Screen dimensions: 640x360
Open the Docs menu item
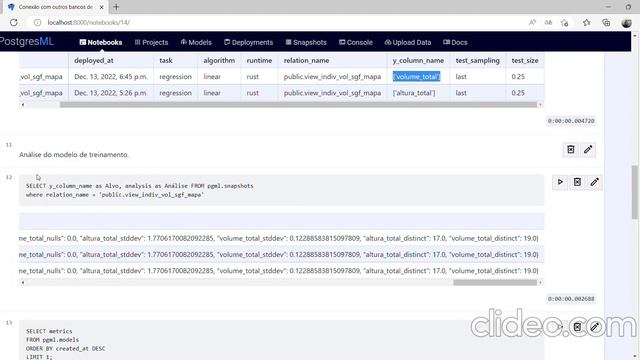456,42
